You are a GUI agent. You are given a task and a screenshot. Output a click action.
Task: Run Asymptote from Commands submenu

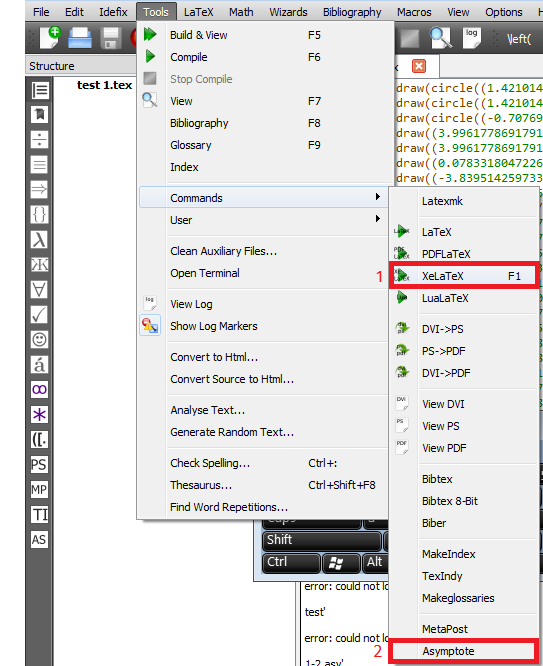click(464, 651)
